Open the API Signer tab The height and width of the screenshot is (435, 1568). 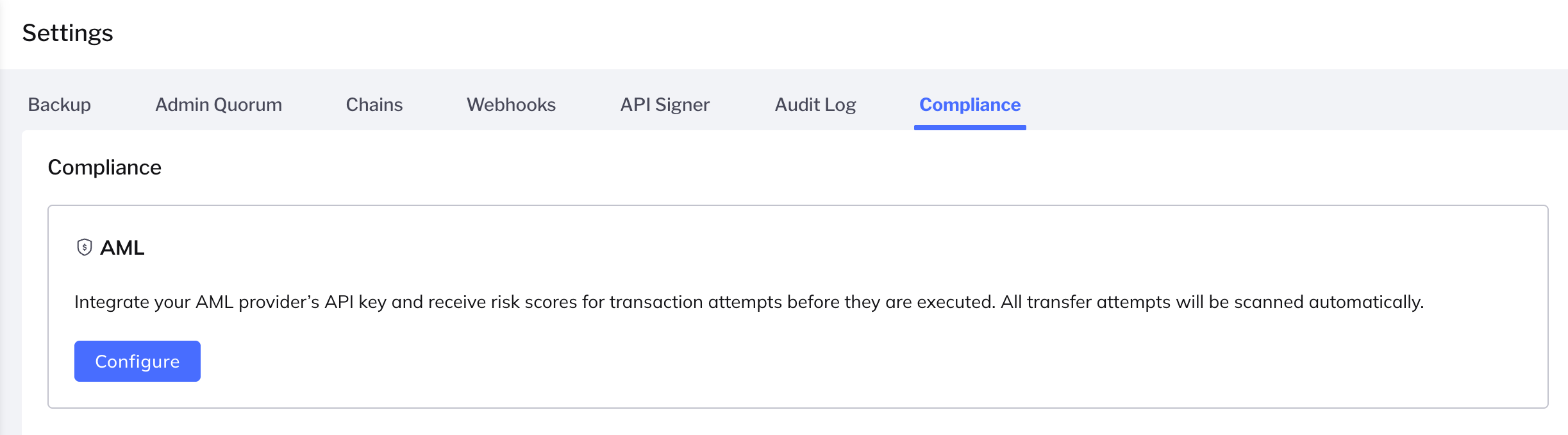pyautogui.click(x=665, y=105)
